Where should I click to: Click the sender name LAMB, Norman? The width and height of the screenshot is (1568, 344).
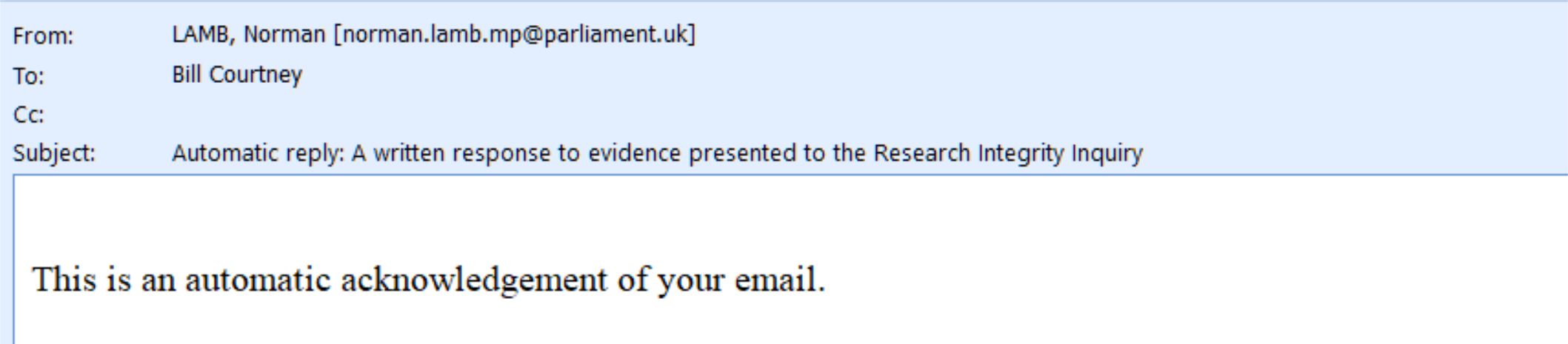click(x=248, y=35)
